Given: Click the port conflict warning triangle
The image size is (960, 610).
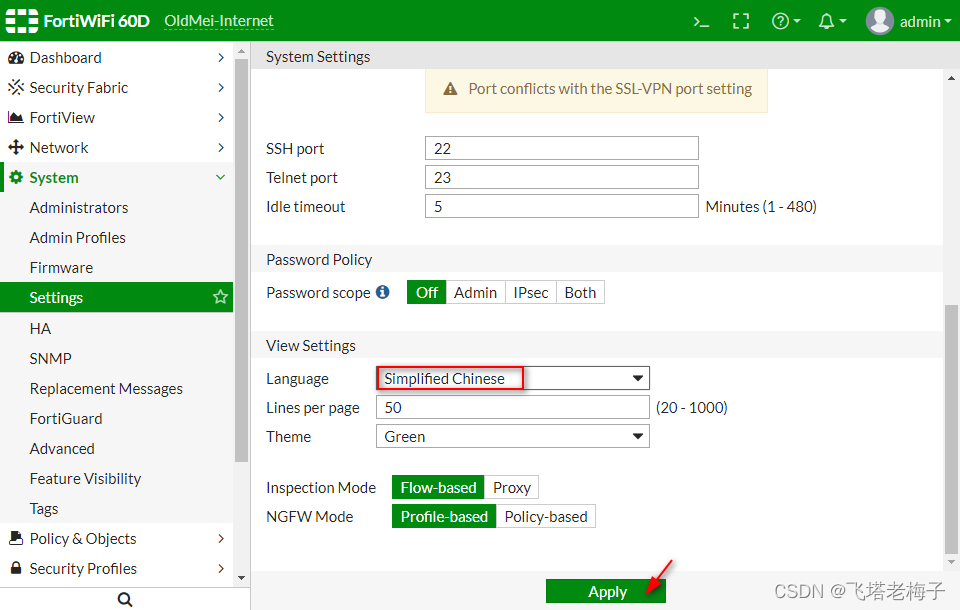Looking at the screenshot, I should pos(450,89).
